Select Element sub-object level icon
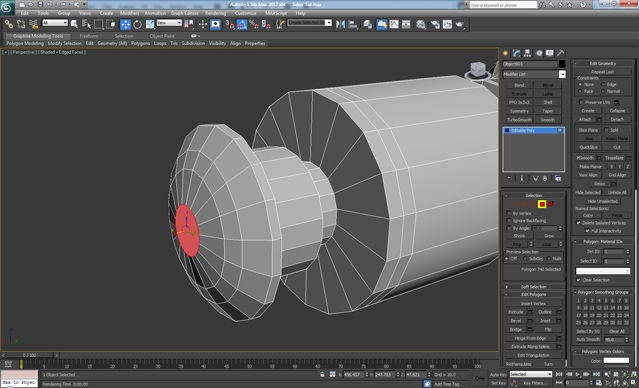The image size is (639, 388). 551,204
